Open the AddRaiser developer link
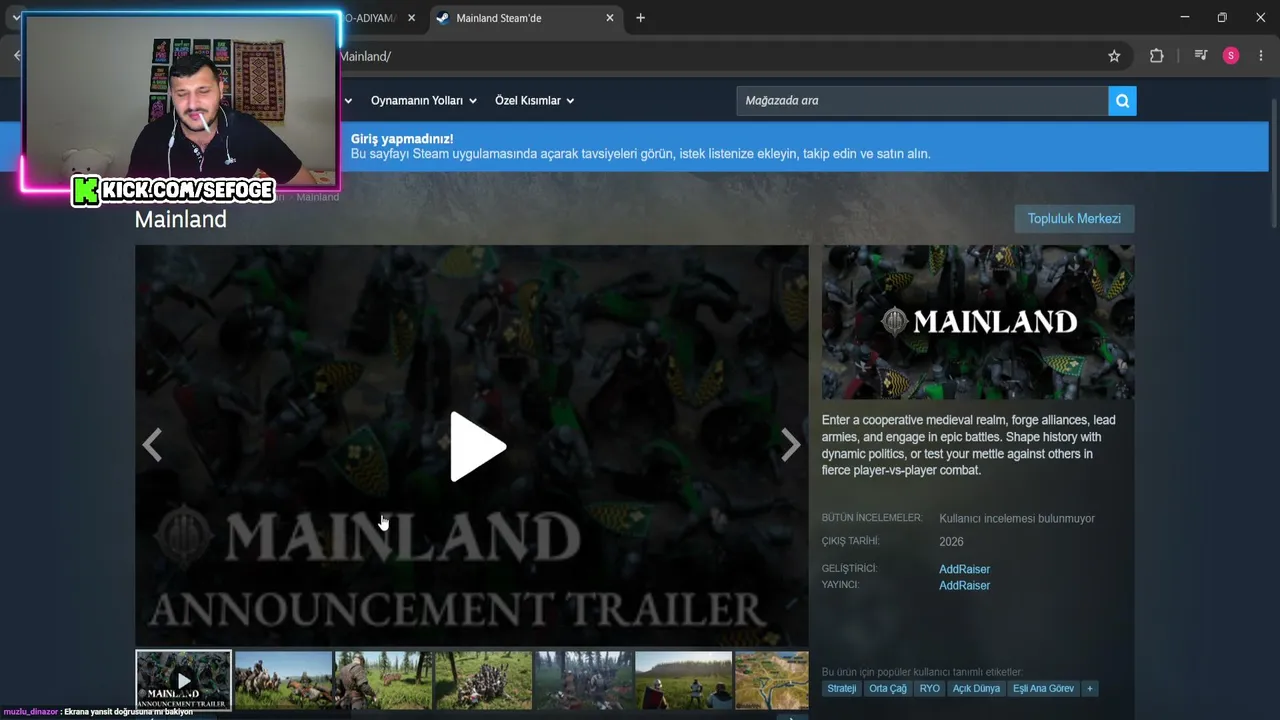This screenshot has width=1280, height=720. pyautogui.click(x=964, y=569)
